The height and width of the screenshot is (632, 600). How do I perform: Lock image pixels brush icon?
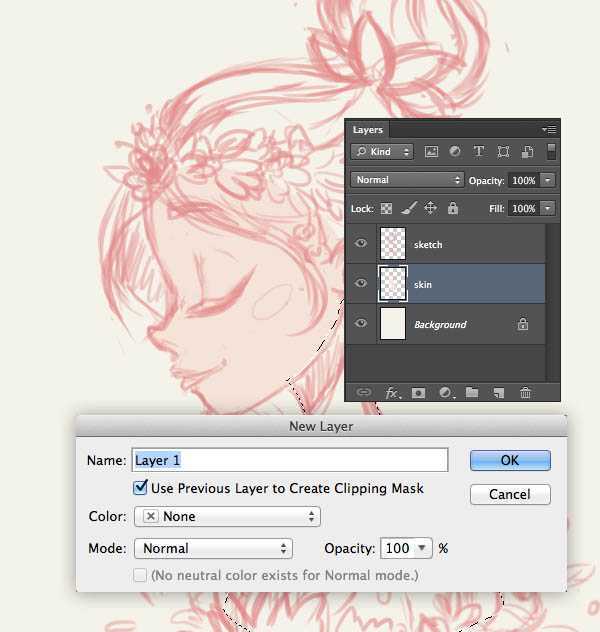click(409, 208)
